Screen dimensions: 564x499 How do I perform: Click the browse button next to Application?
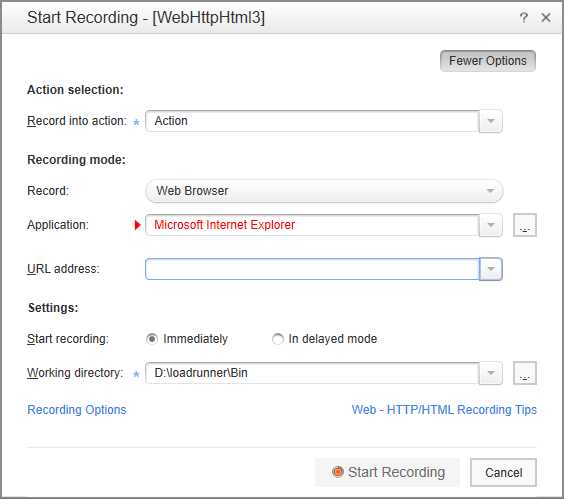[x=524, y=225]
